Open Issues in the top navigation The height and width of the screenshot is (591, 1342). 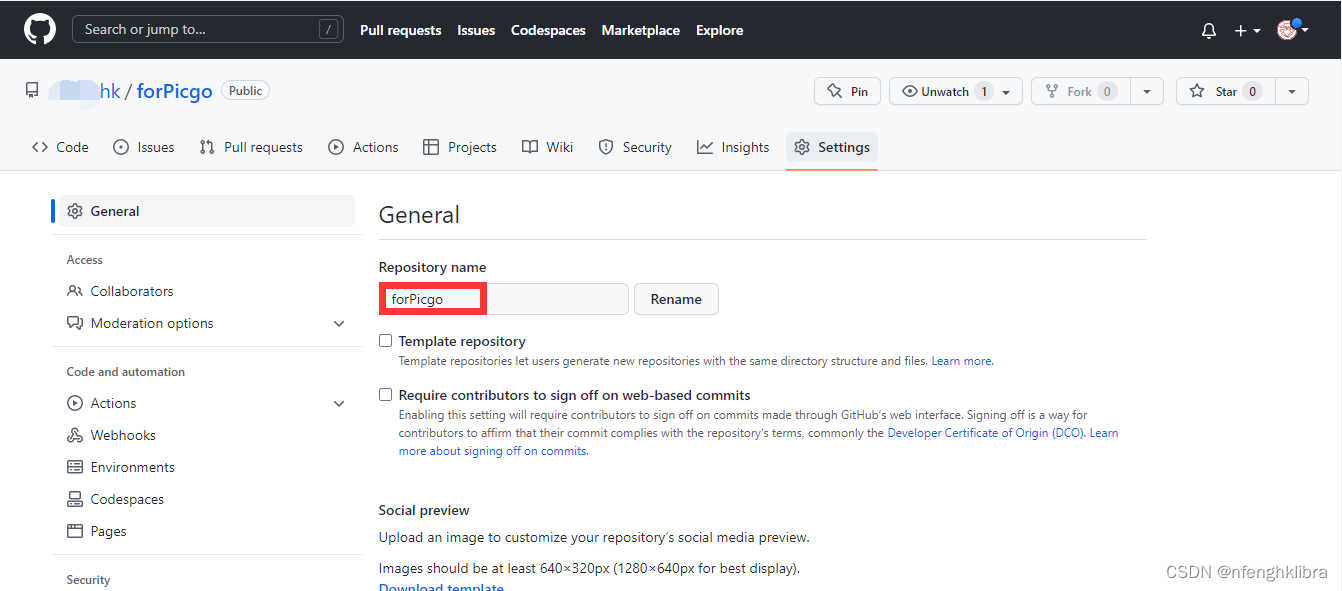click(x=476, y=30)
